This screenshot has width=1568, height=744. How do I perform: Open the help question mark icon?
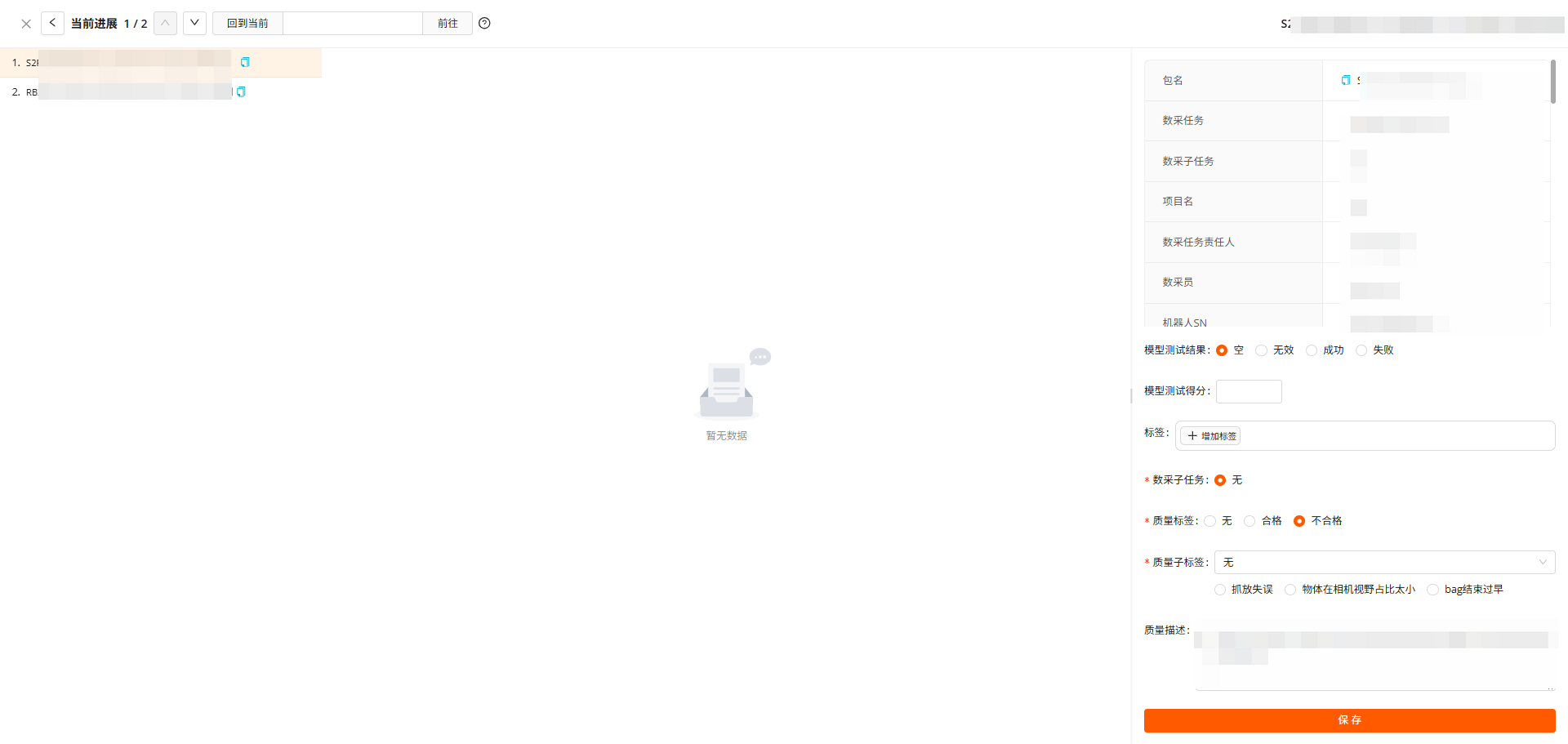tap(484, 23)
